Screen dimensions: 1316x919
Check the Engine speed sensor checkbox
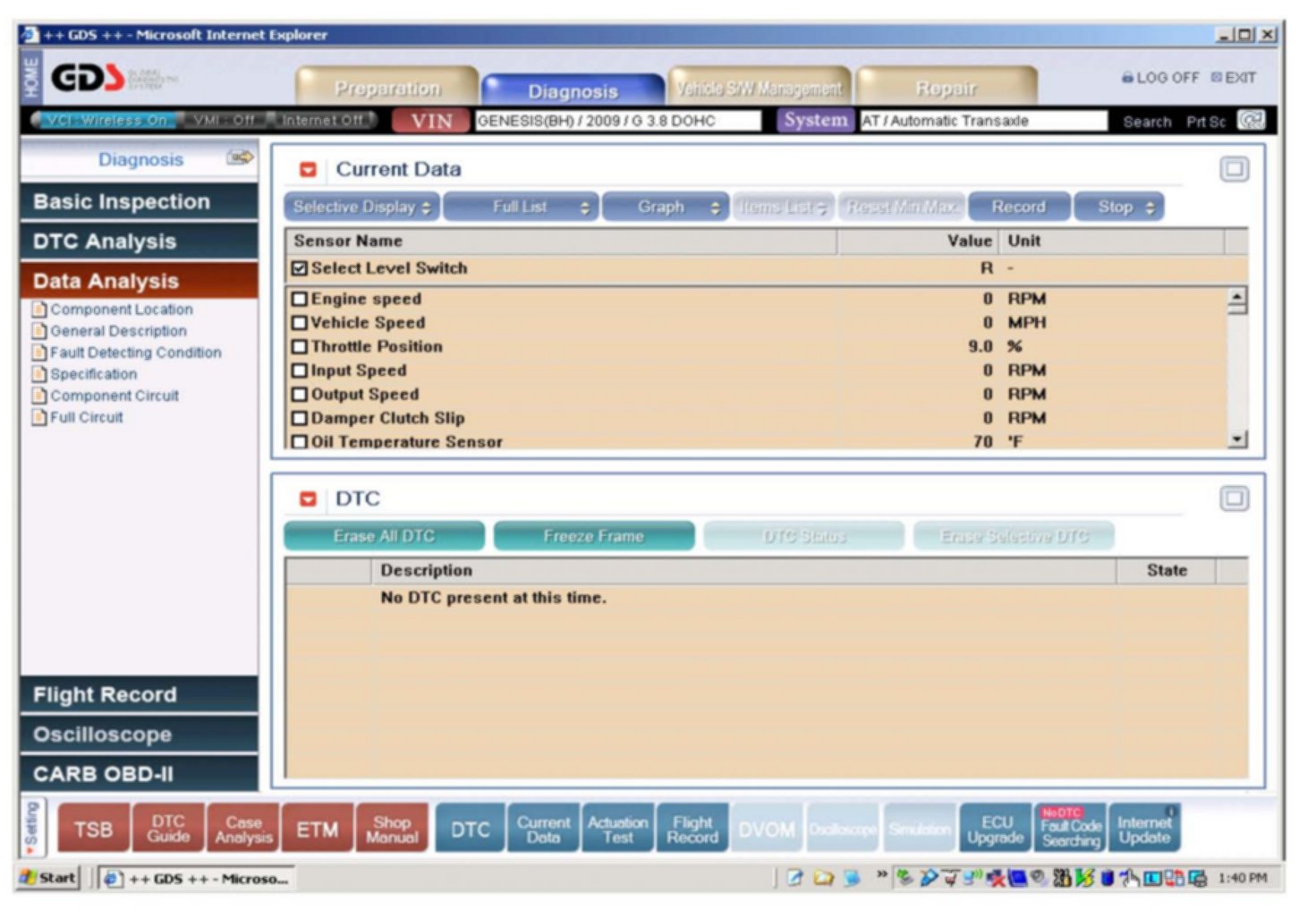[x=300, y=299]
